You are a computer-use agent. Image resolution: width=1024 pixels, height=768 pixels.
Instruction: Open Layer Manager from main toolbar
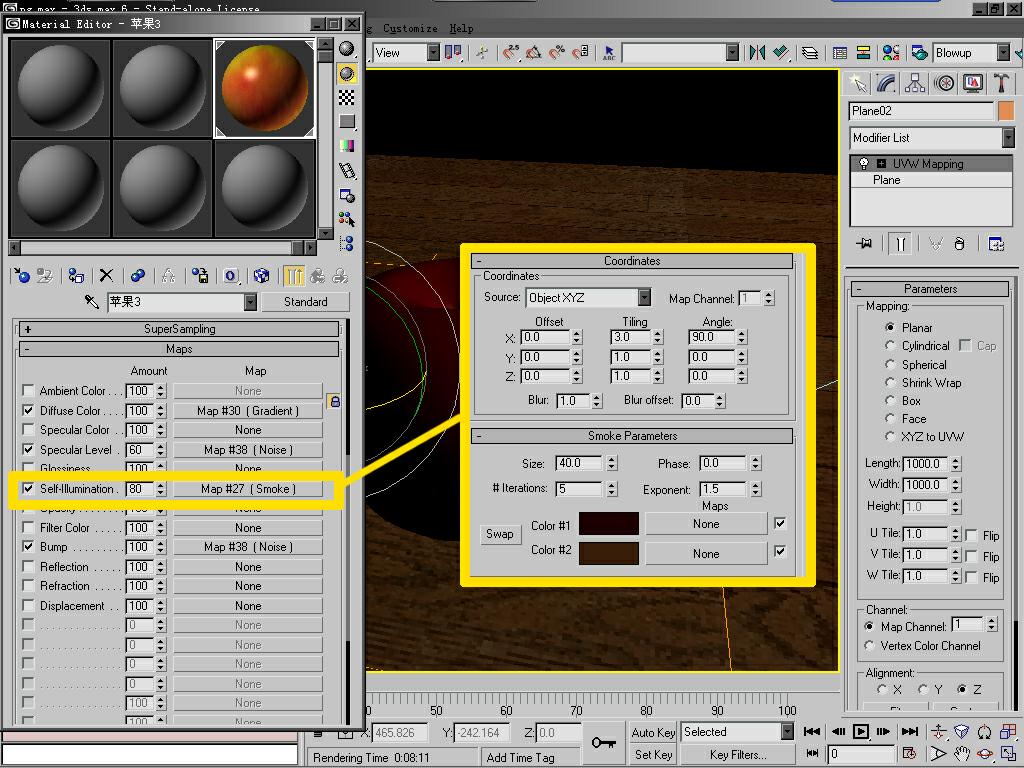pos(810,52)
